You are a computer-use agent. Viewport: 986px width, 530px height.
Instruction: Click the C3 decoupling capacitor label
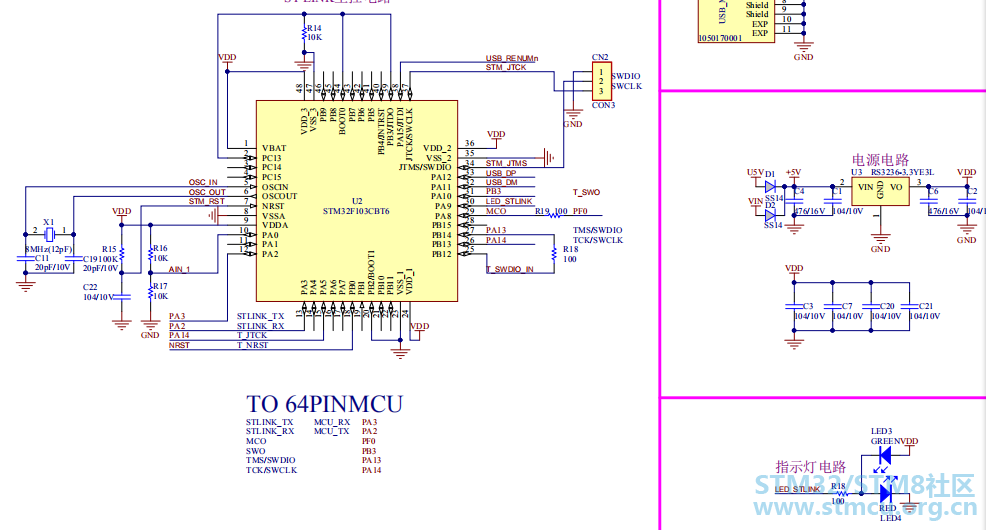[808, 306]
